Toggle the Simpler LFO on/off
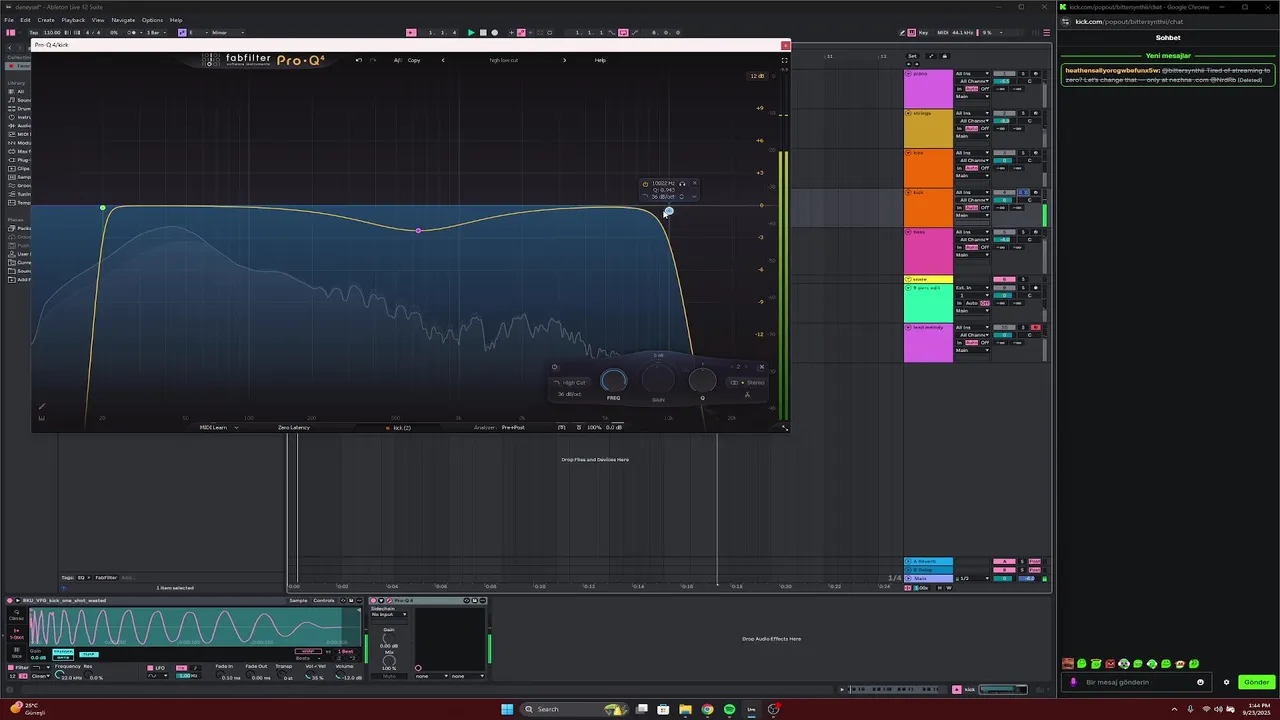1280x720 pixels. click(x=150, y=667)
